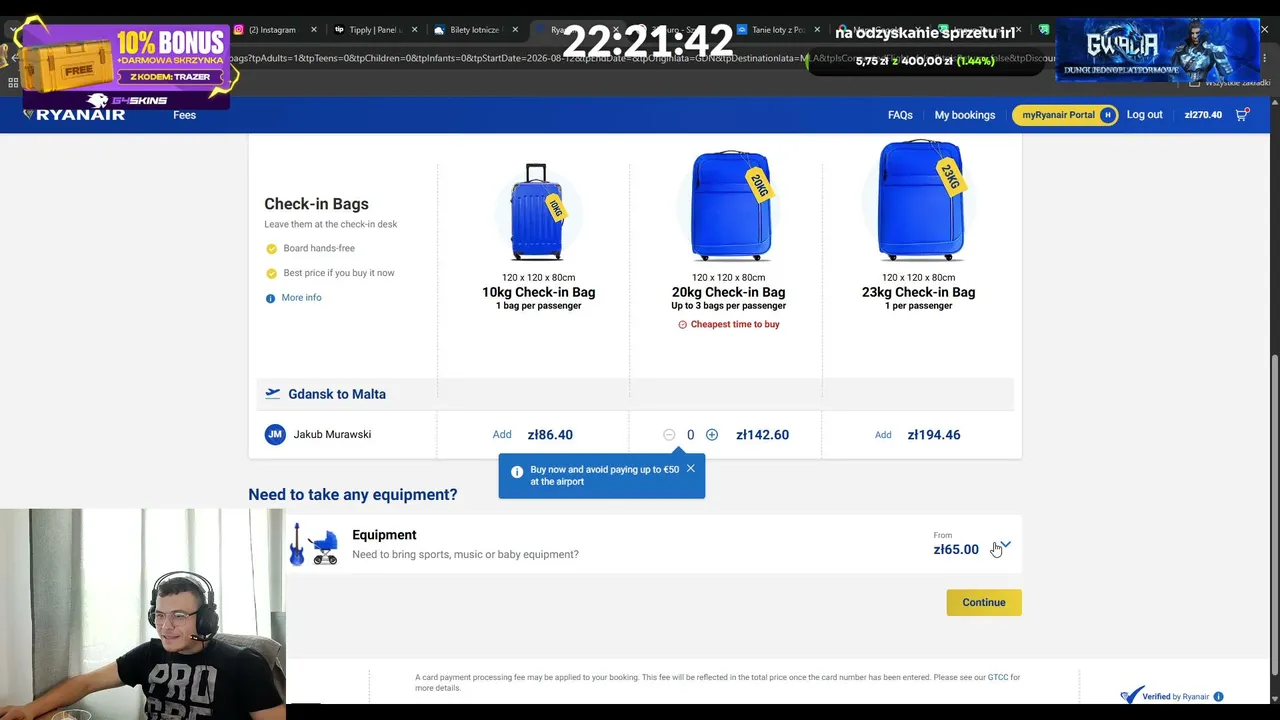The width and height of the screenshot is (1280, 720).
Task: Click the Continue button
Action: 984,602
